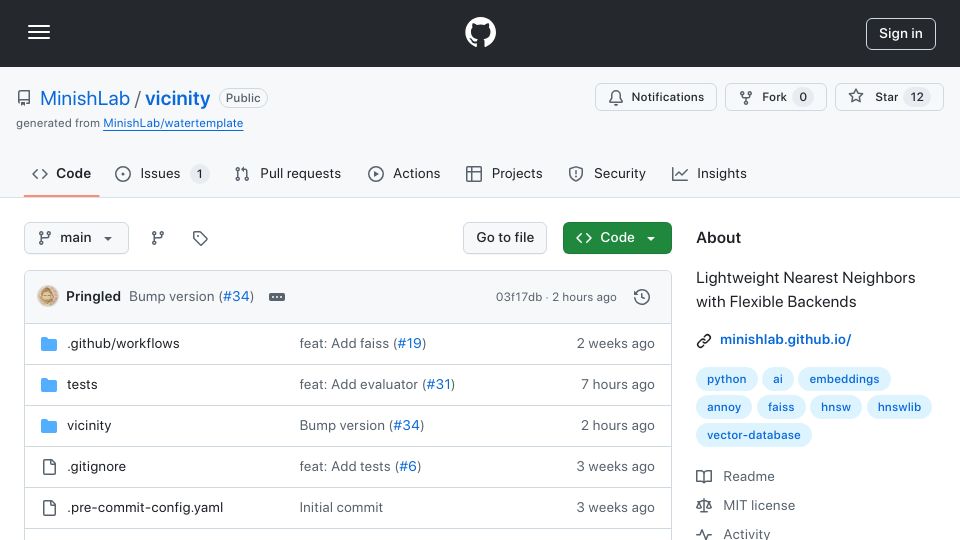Expand the commit message ellipsis button
The image size is (960, 540).
(x=277, y=297)
